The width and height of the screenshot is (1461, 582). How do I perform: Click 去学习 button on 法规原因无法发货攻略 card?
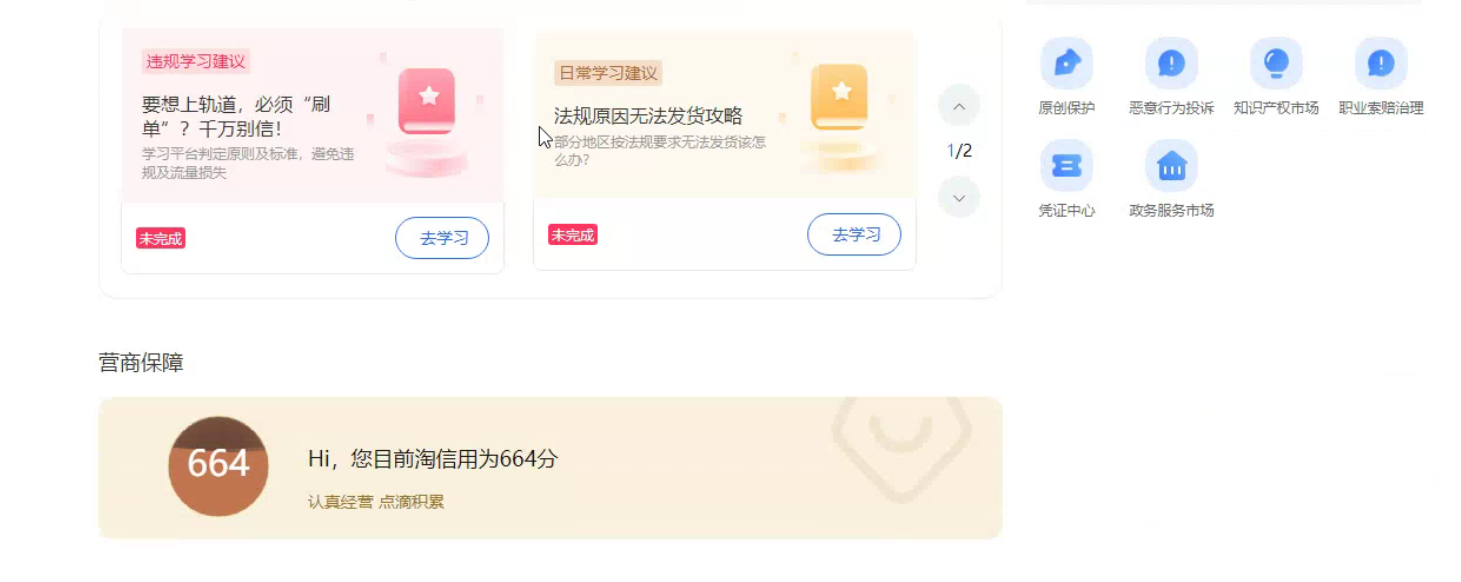click(854, 234)
